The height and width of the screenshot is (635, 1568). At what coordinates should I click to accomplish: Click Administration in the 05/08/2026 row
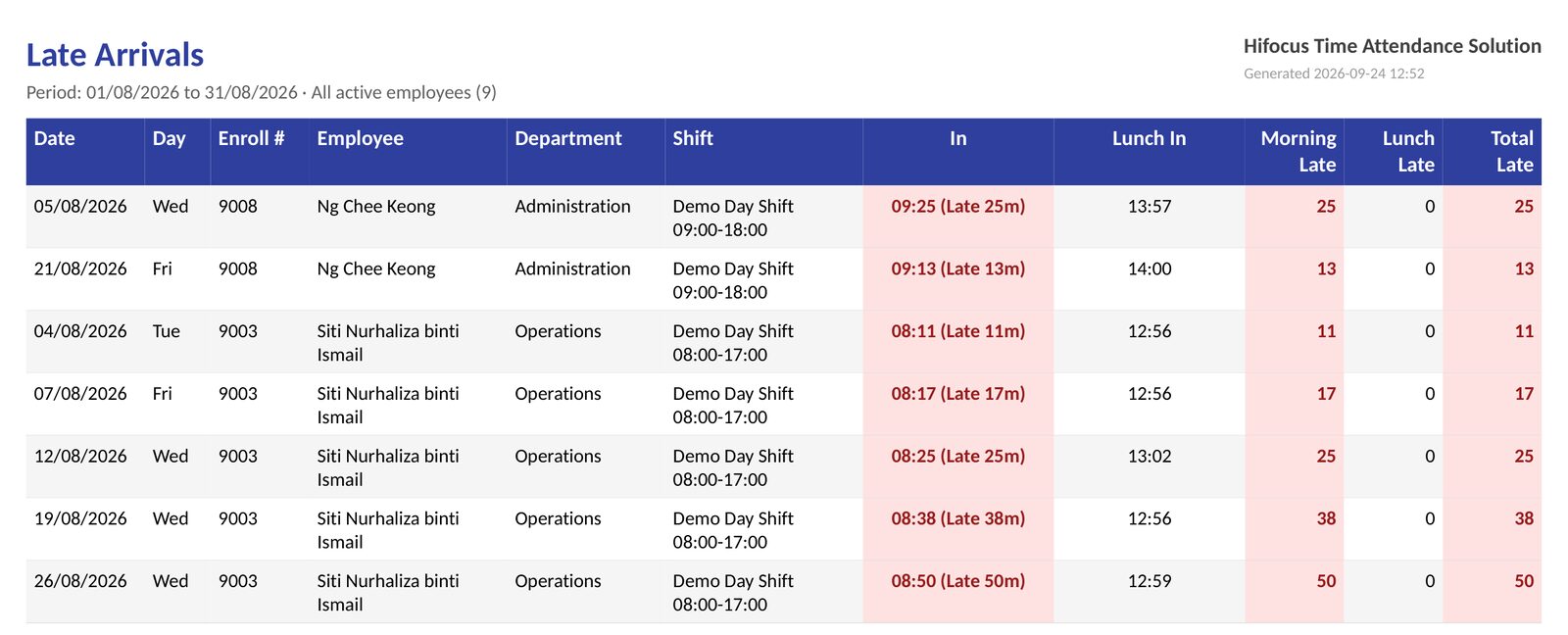point(572,207)
